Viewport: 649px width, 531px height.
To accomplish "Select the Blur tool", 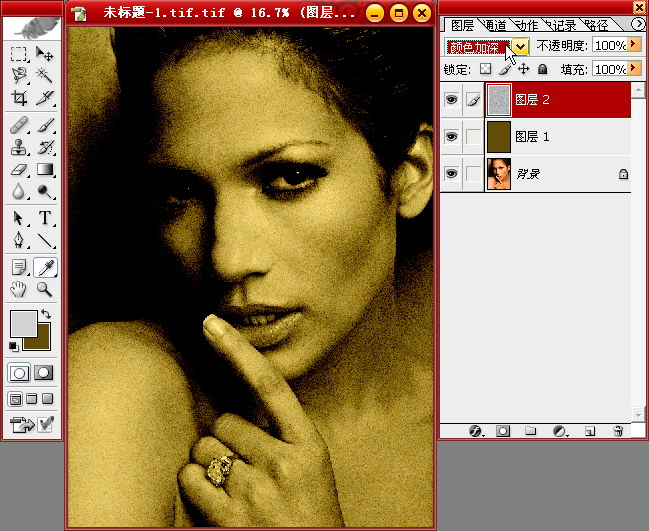I will 19,192.
